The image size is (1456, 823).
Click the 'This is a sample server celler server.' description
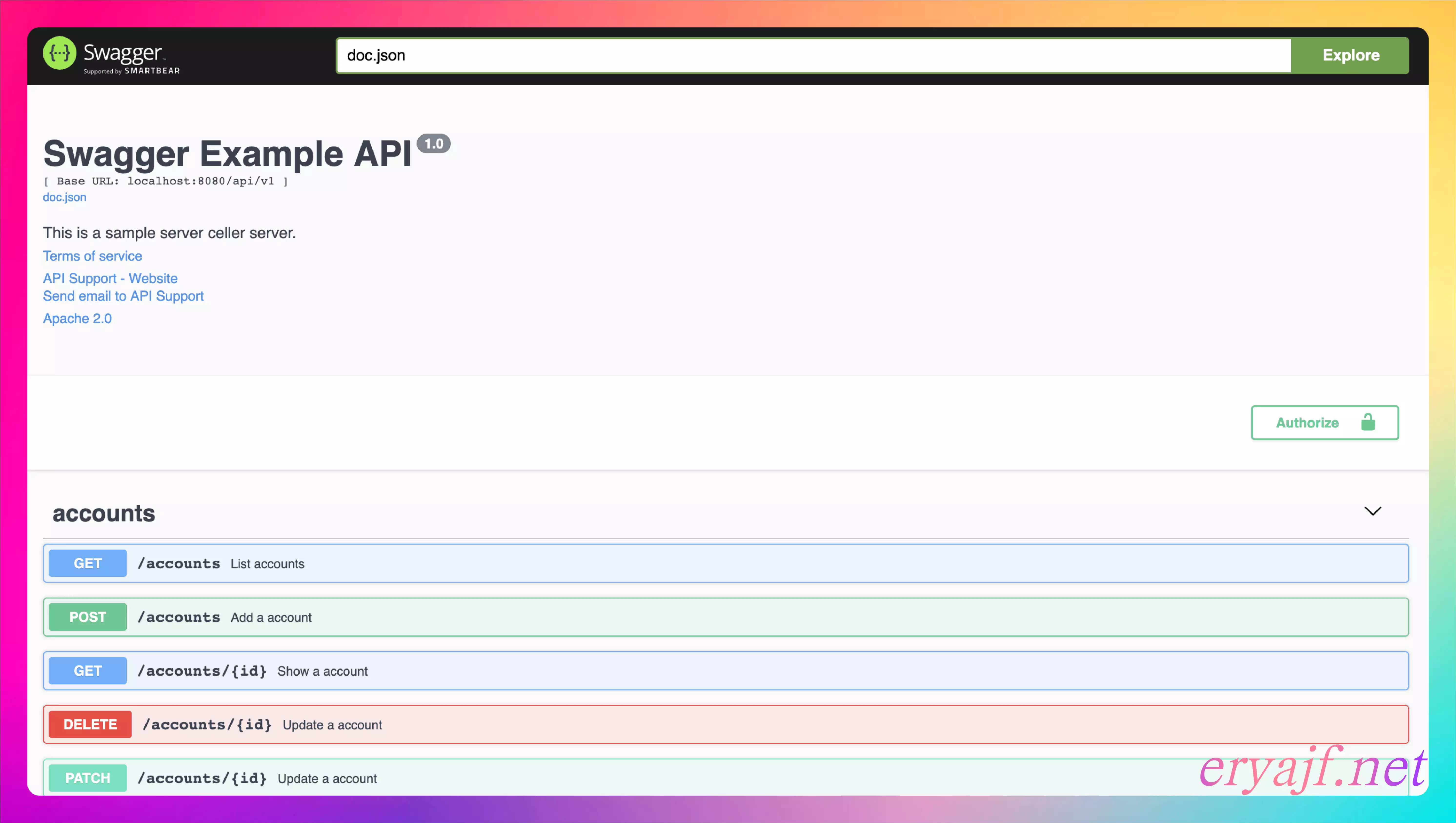(x=170, y=233)
